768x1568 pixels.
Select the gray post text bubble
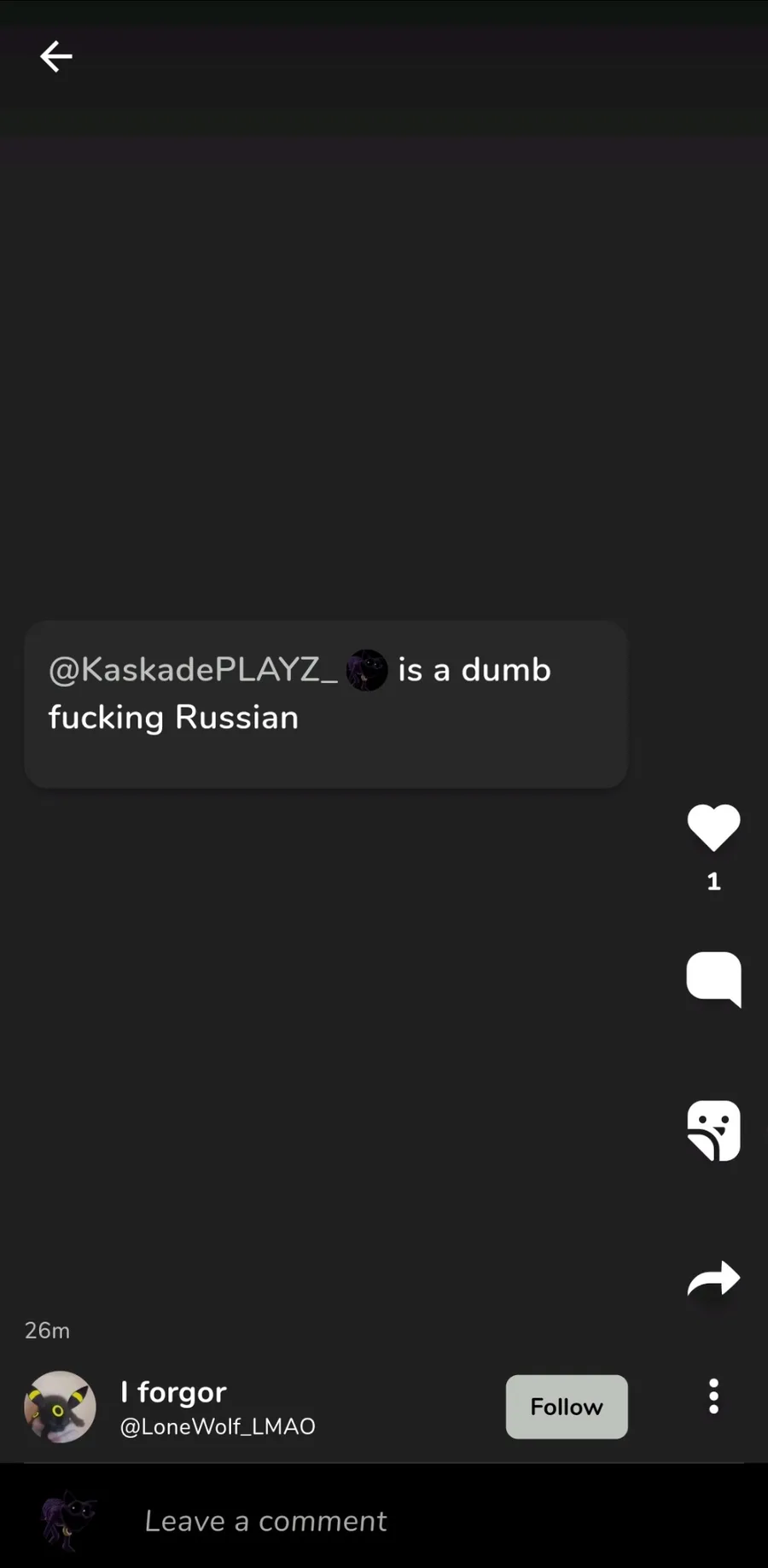pos(326,704)
